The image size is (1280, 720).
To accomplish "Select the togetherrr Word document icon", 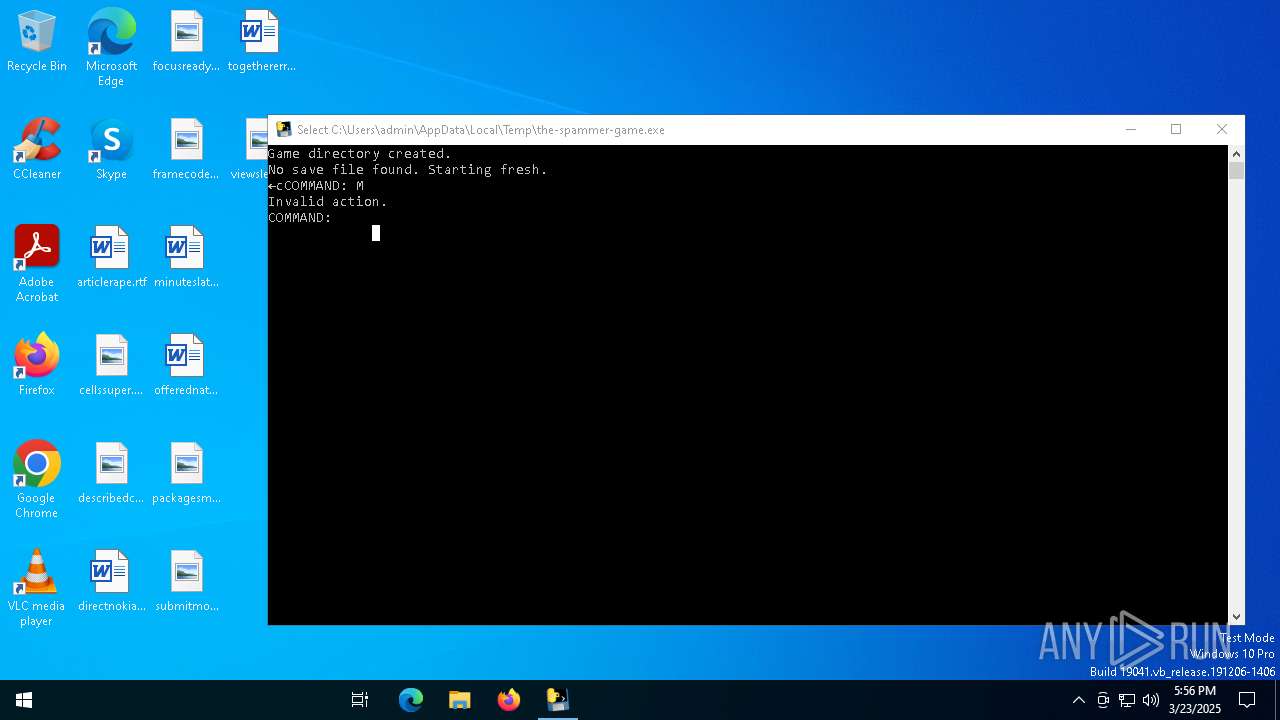I will coord(261,40).
